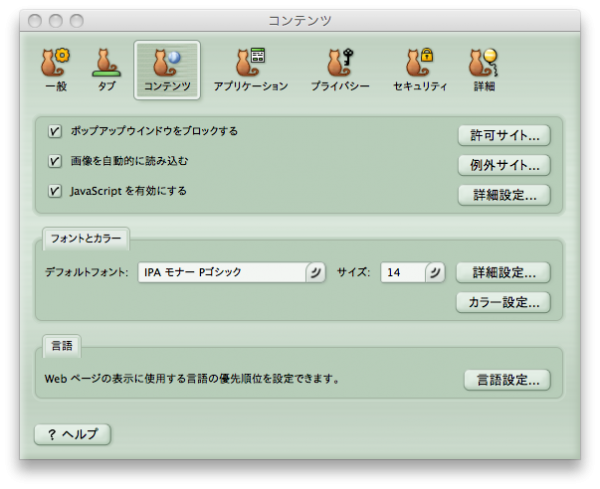Click the カラー設定... button
600x489 pixels.
(503, 302)
